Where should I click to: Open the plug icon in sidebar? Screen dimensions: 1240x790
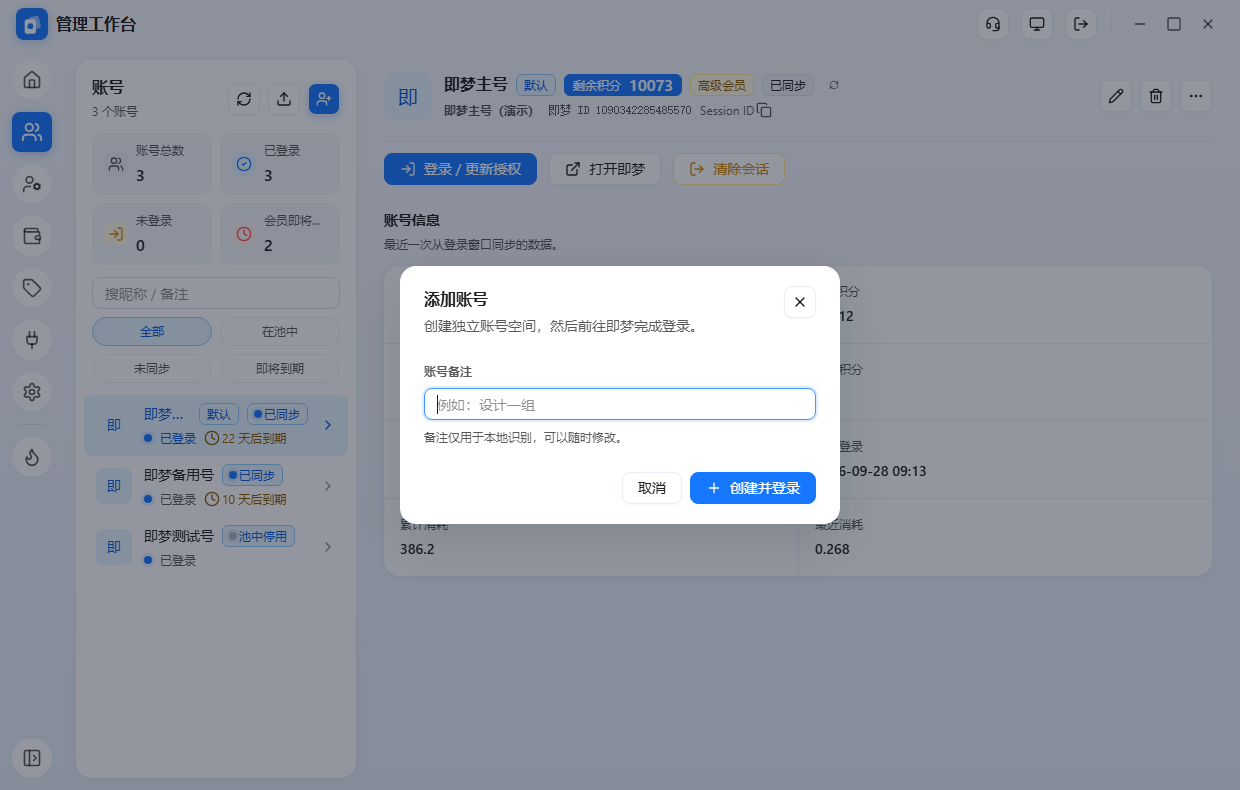pos(32,340)
